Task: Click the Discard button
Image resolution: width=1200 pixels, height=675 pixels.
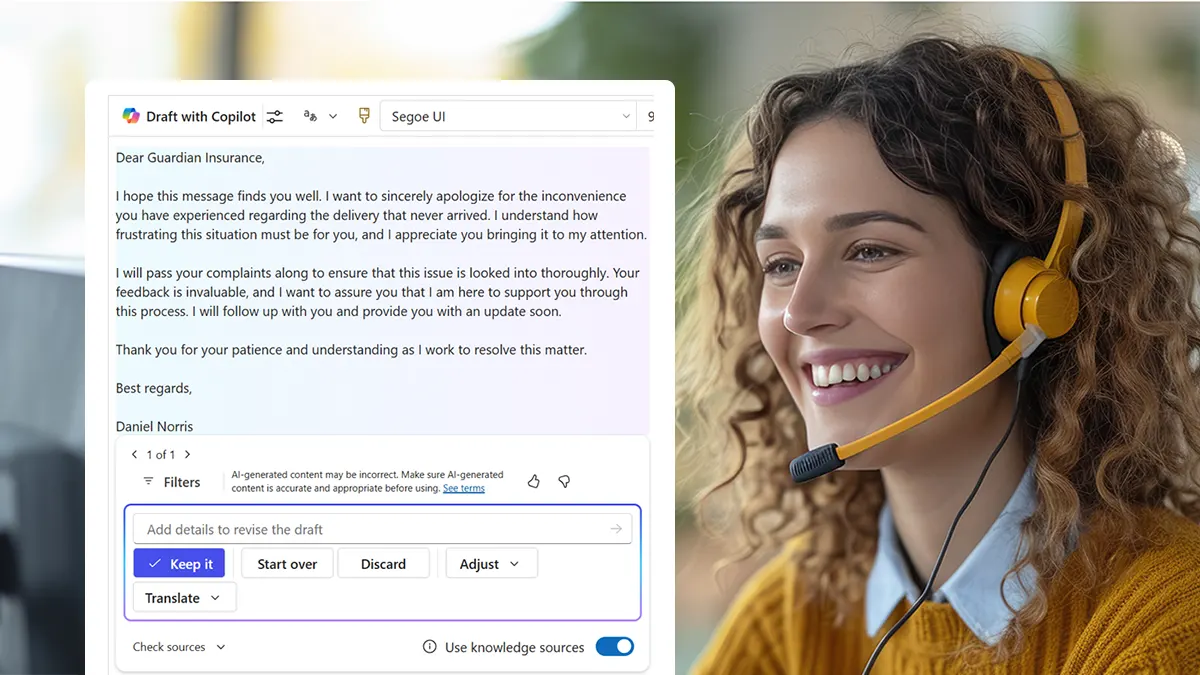Action: click(x=384, y=563)
